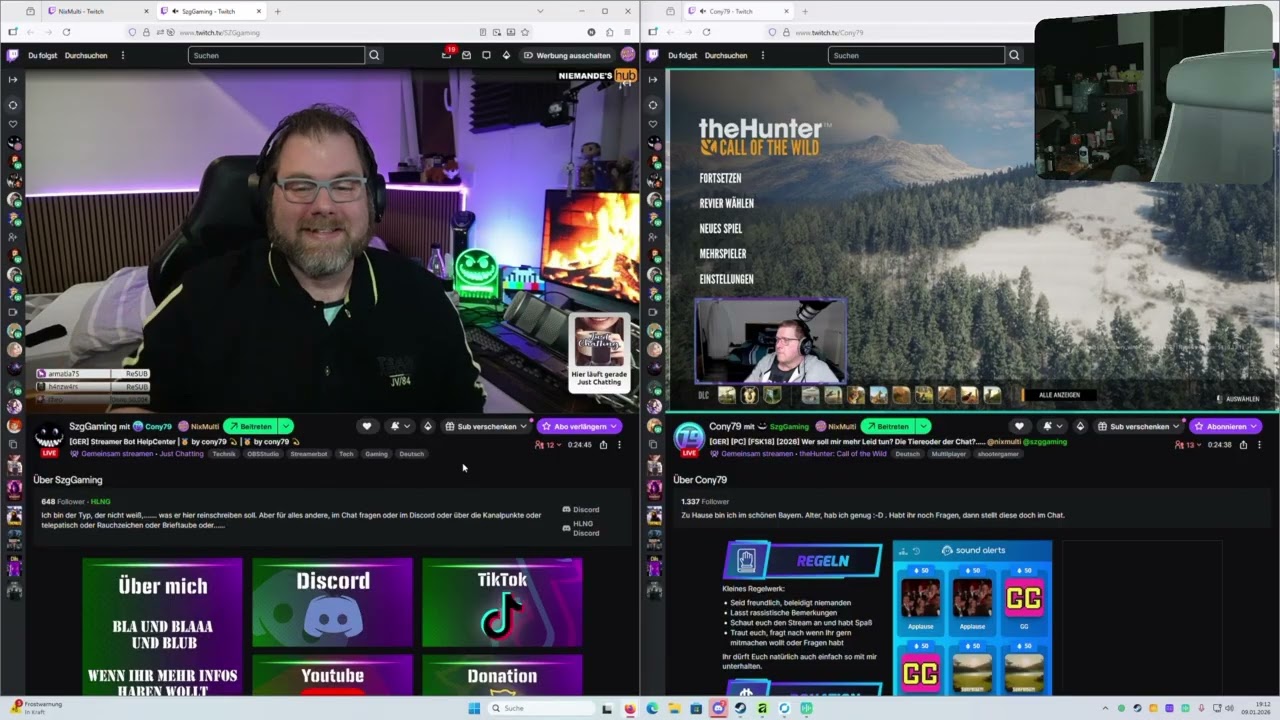Open notification bell settings for Cony79
Viewport: 1280px width, 720px height.
1052,426
